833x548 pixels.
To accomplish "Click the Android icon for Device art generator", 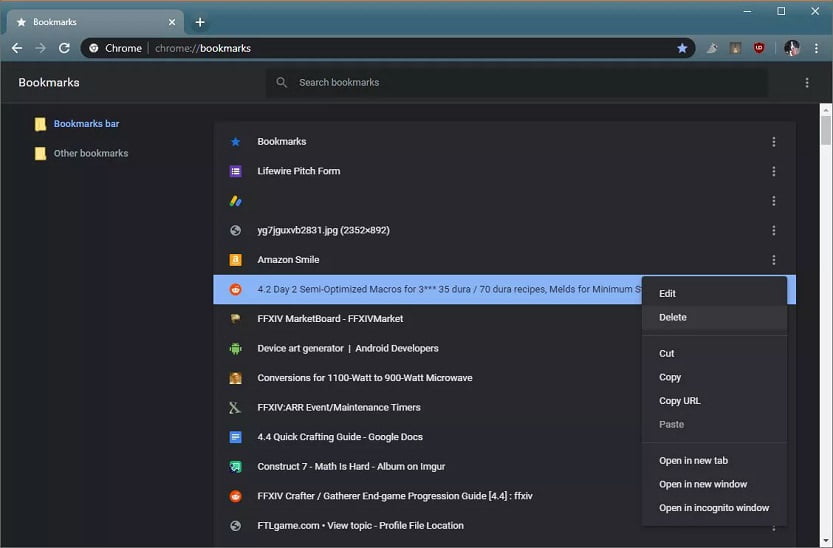I will tap(235, 348).
